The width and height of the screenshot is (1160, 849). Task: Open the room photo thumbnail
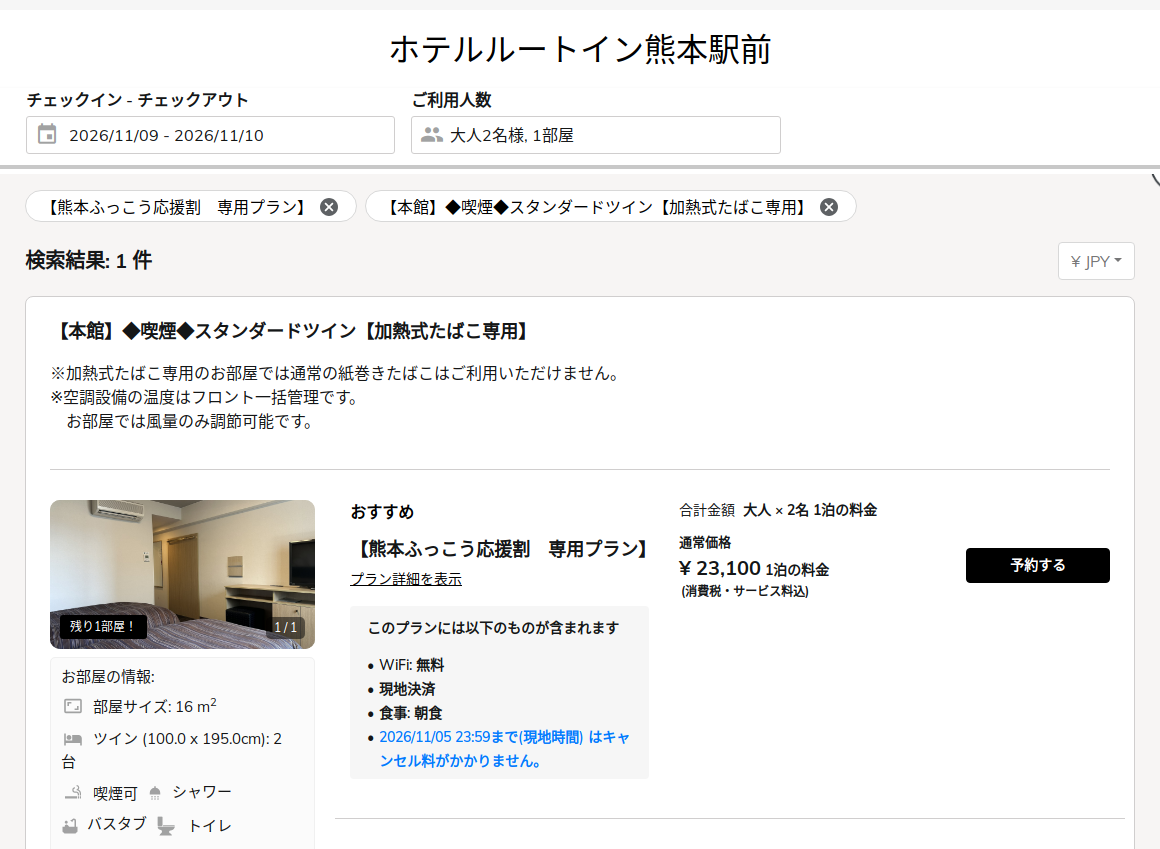pos(182,574)
